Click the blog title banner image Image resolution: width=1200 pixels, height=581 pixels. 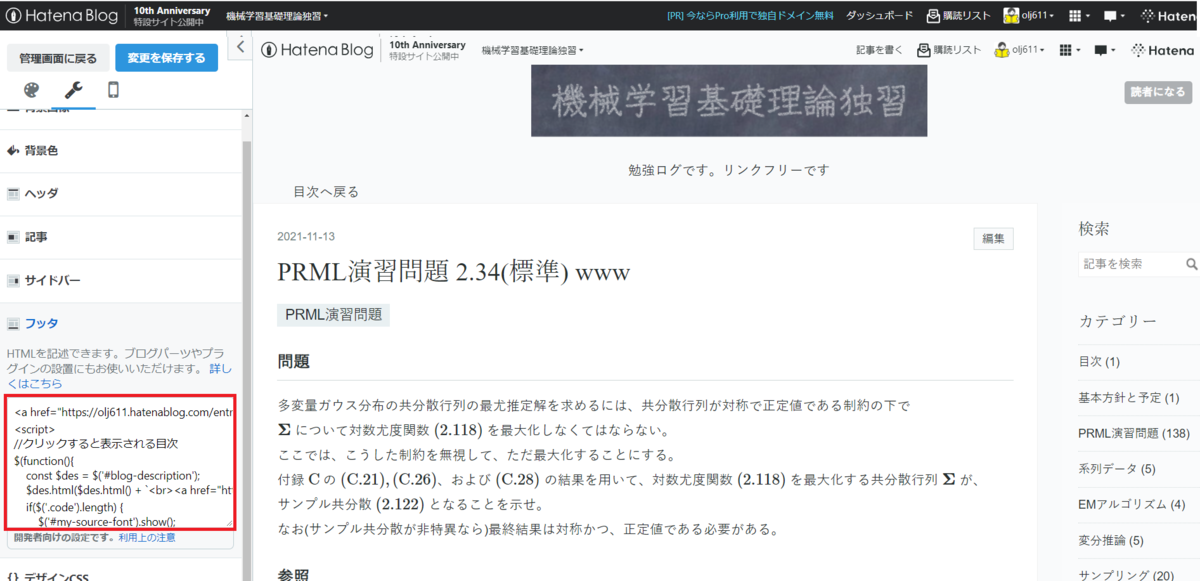729,100
